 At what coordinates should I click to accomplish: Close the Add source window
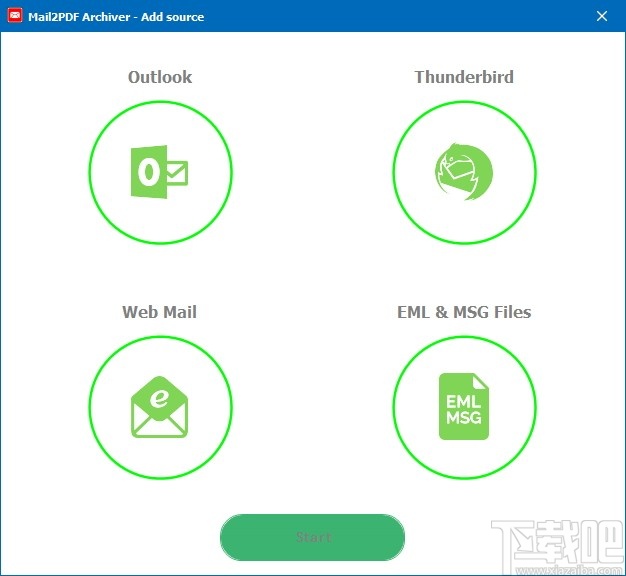602,16
